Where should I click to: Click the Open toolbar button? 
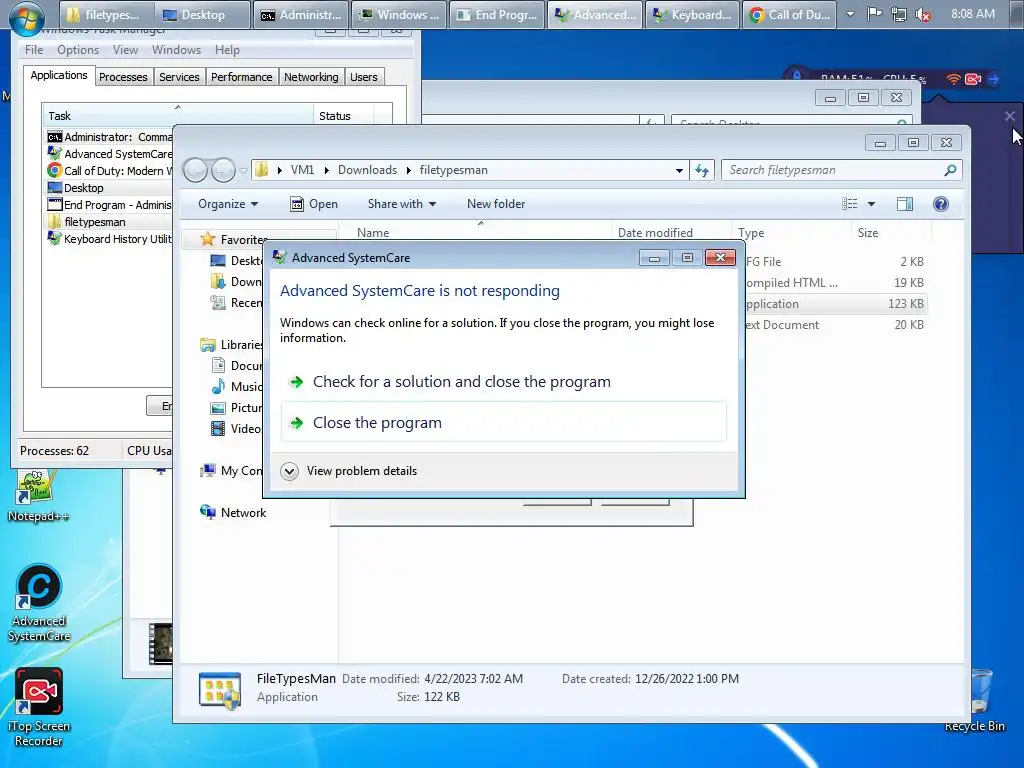coord(313,204)
